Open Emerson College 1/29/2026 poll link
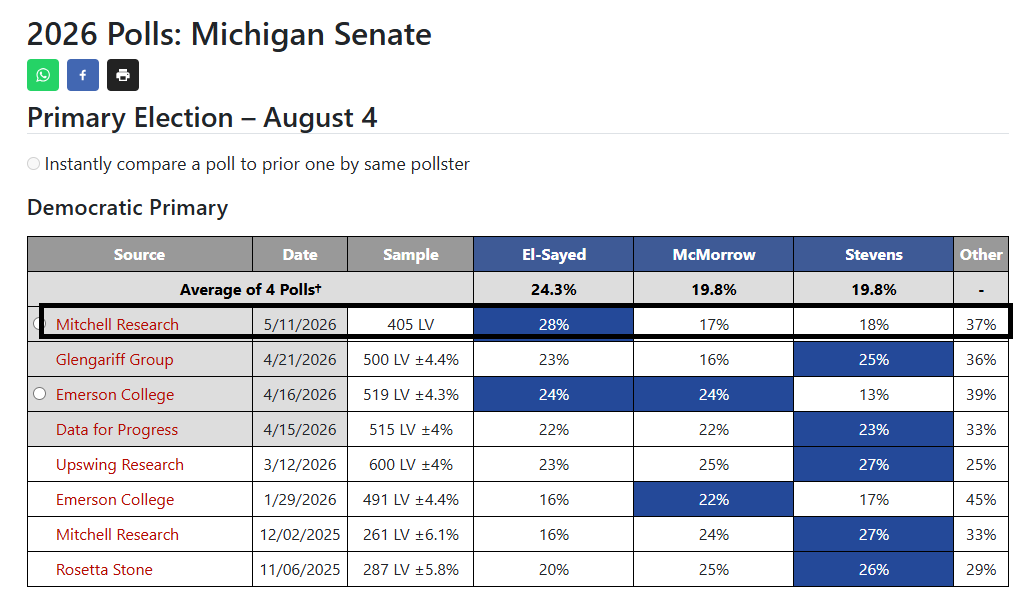The height and width of the screenshot is (611, 1019). 115,500
